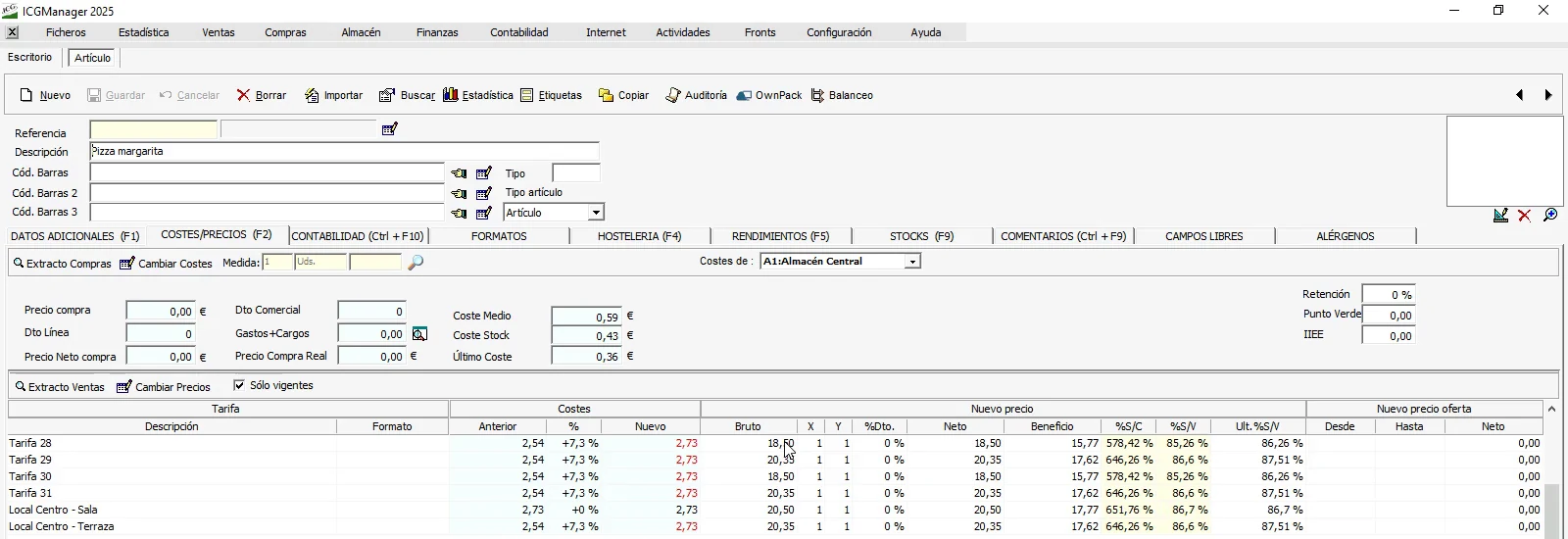Open the Estadística menu

(143, 32)
